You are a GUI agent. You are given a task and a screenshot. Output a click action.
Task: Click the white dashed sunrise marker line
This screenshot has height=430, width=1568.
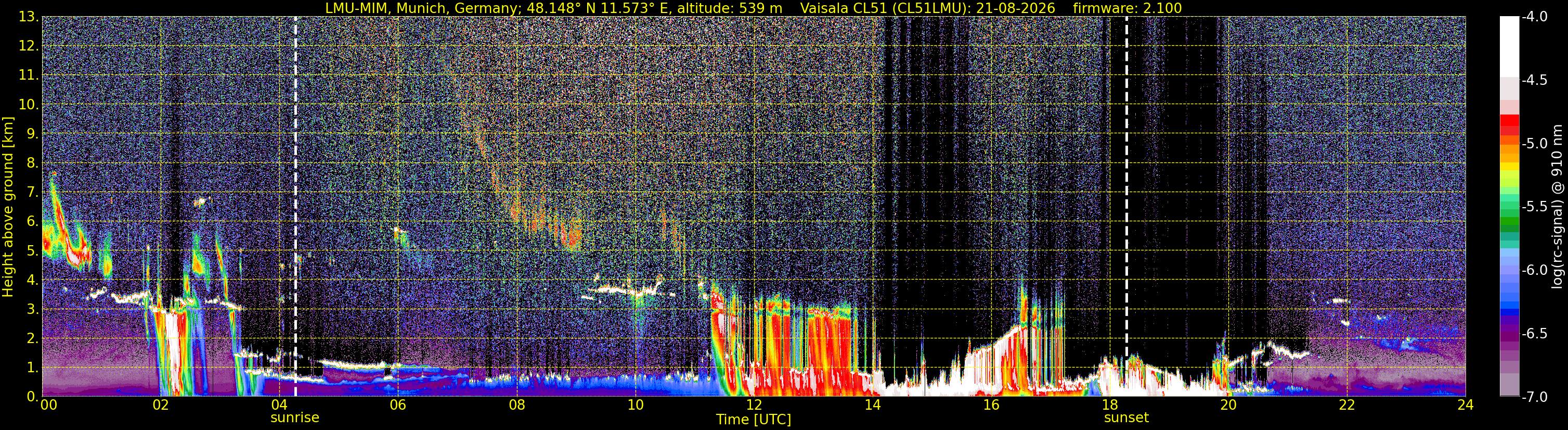coord(295,207)
